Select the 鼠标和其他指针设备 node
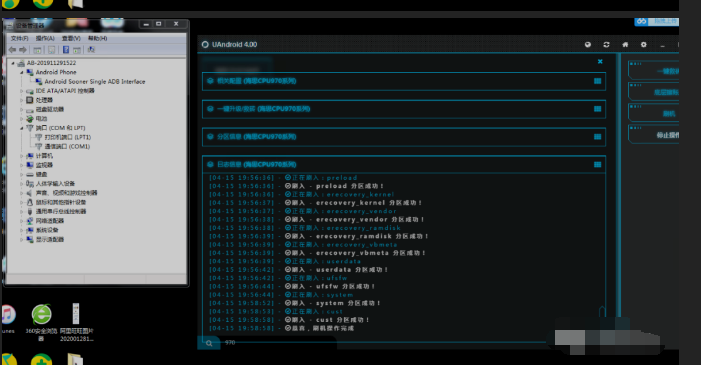The image size is (701, 365). click(61, 202)
